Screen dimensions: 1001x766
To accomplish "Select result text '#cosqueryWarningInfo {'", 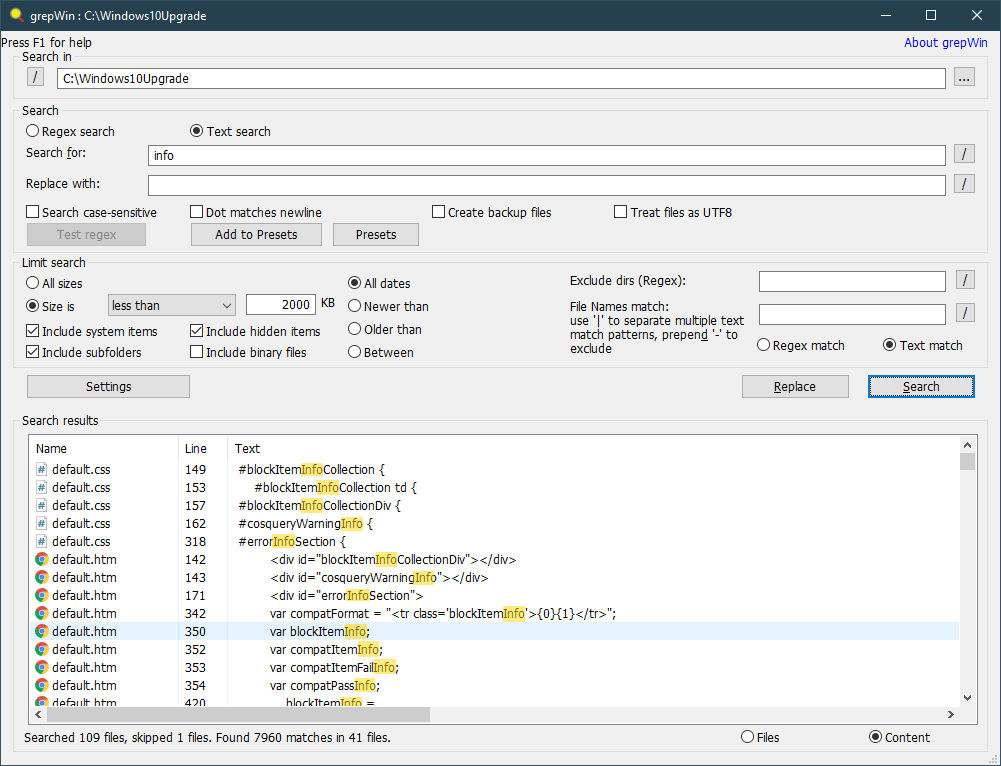I will [x=305, y=523].
